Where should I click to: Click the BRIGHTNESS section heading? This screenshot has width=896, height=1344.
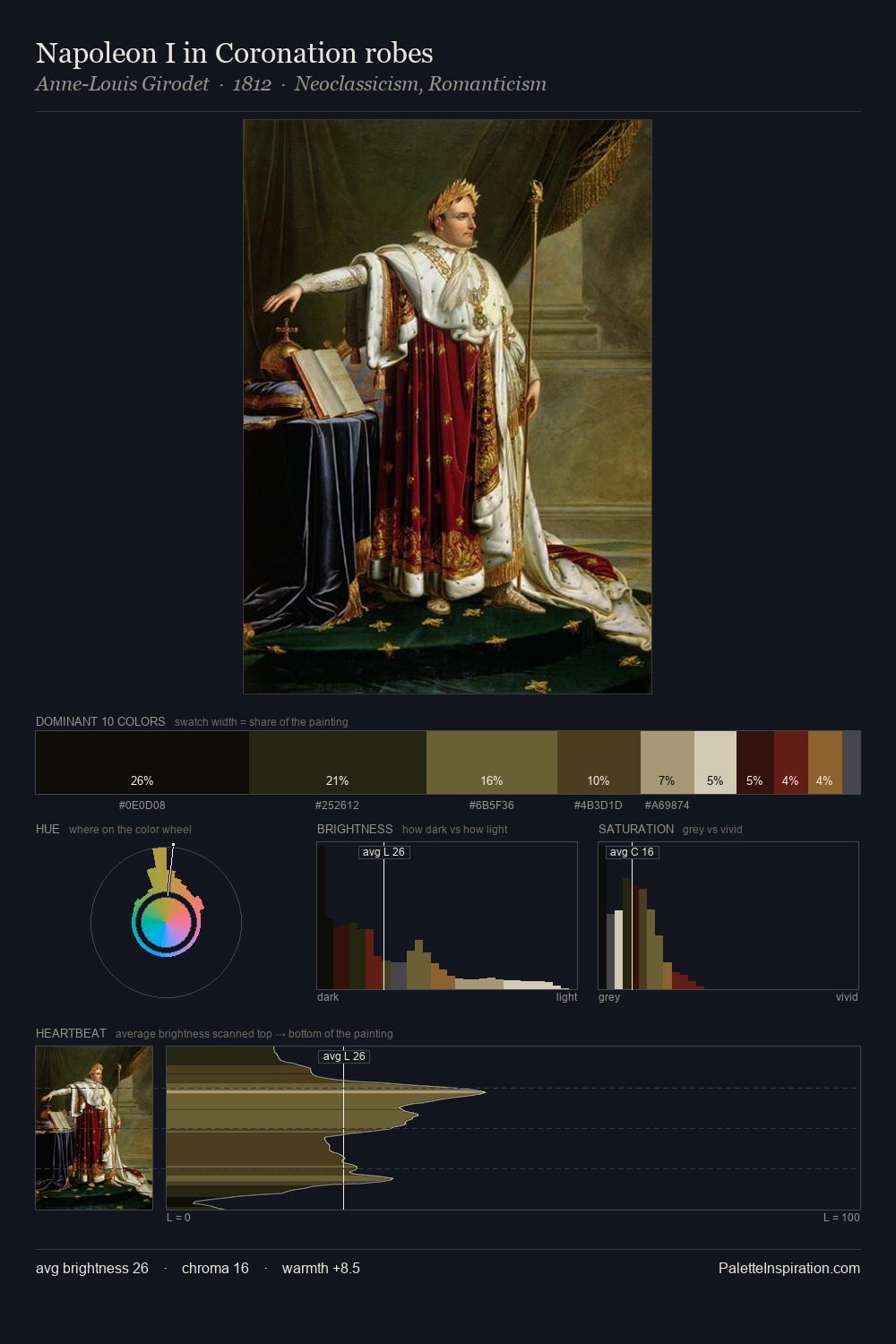(355, 829)
